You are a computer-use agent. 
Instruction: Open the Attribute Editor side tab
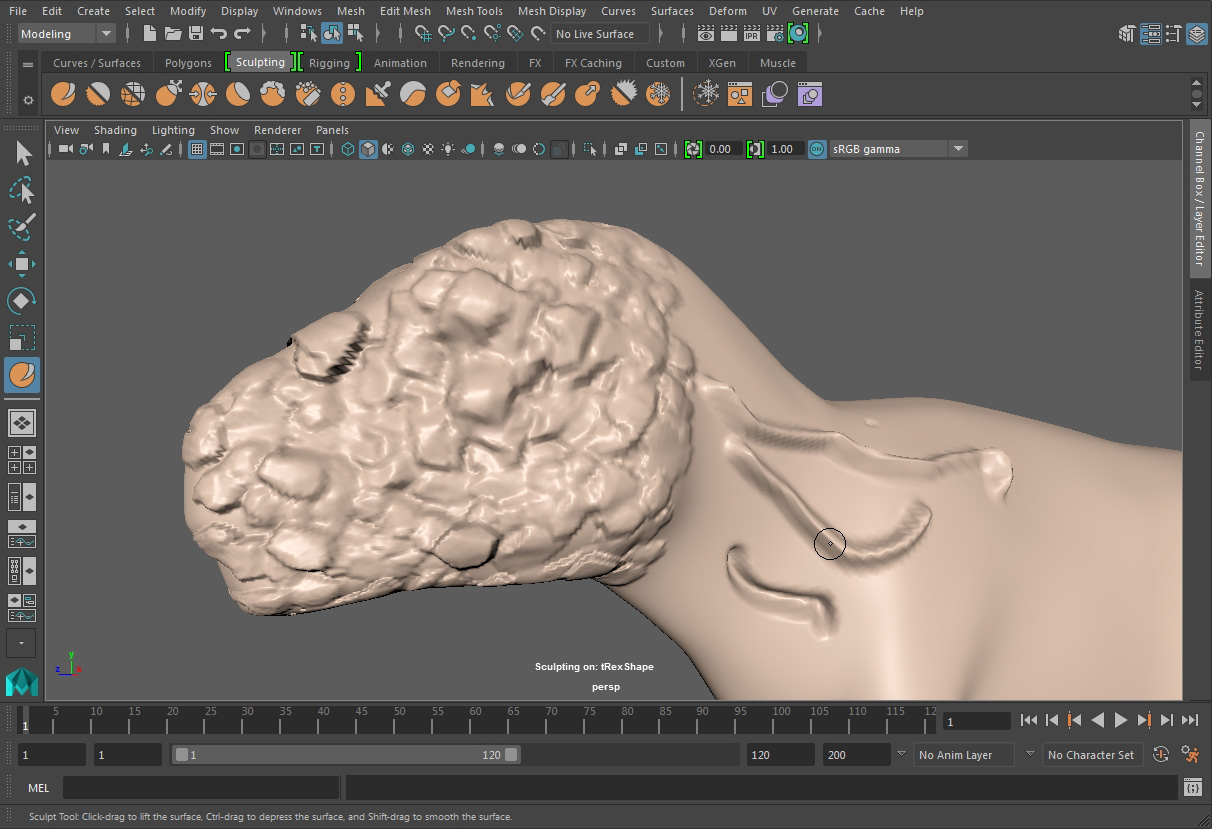click(x=1199, y=329)
